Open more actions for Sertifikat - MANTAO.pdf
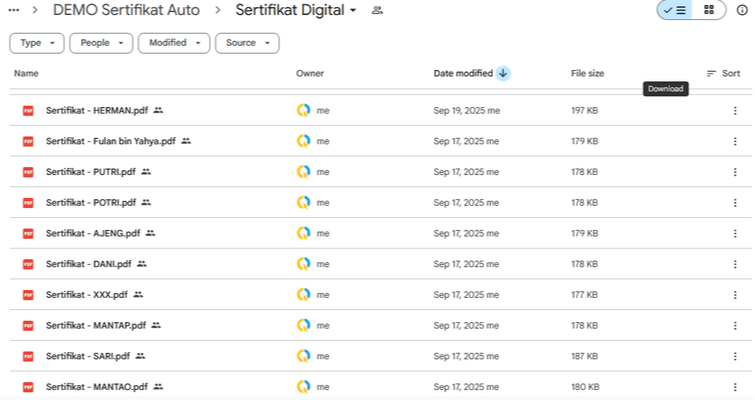This screenshot has width=755, height=400. 735,387
